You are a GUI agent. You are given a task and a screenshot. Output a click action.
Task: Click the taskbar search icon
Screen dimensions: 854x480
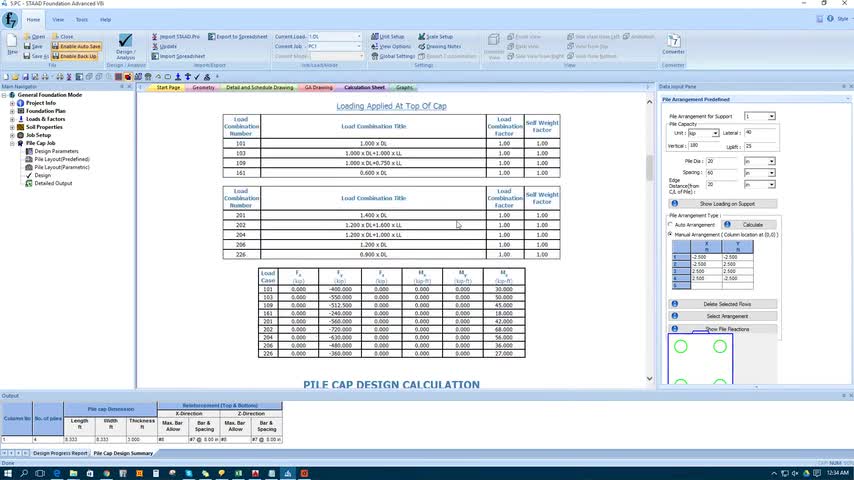click(x=24, y=473)
